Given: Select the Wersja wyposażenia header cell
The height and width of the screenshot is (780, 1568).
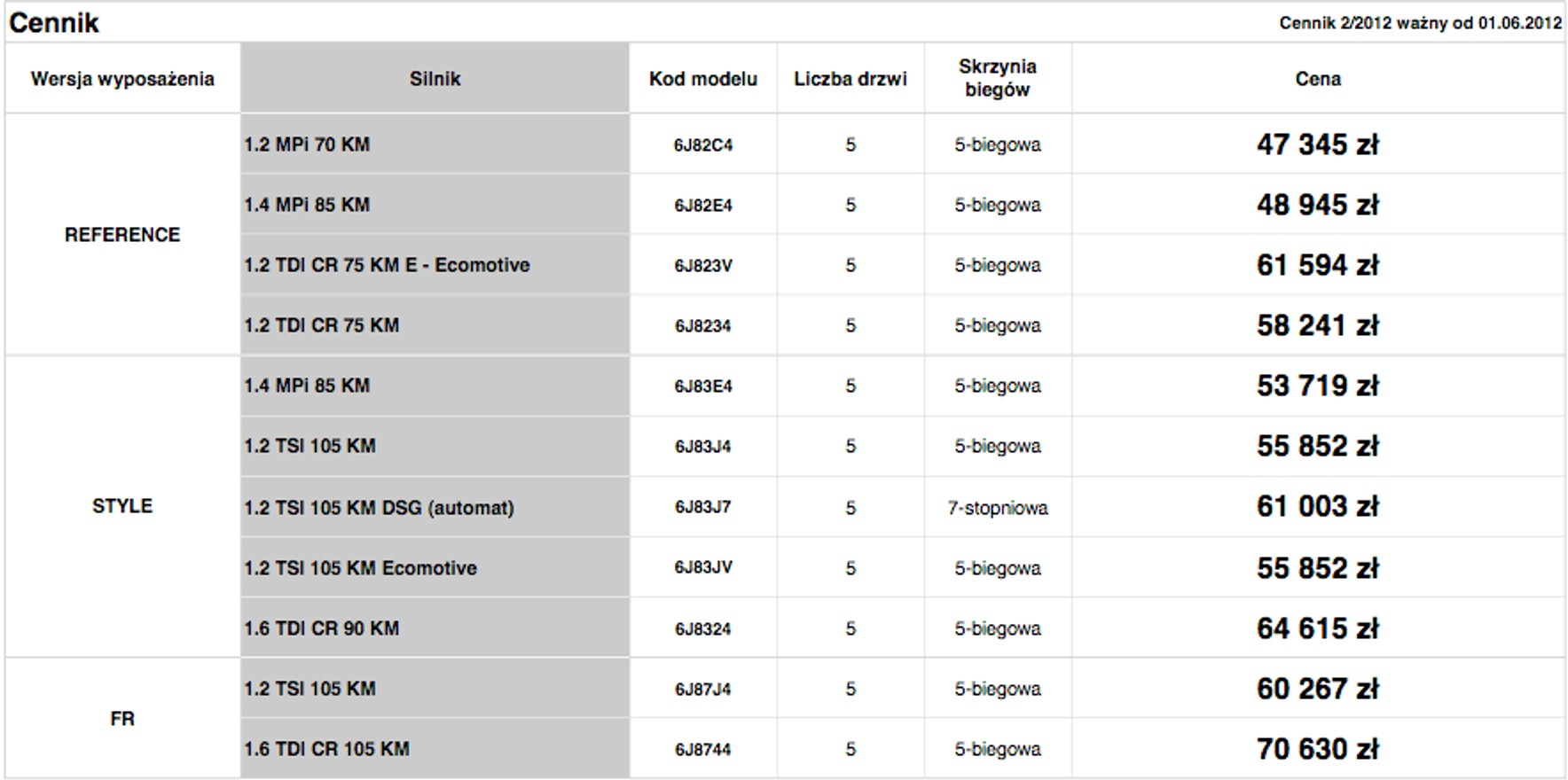Looking at the screenshot, I should 122,79.
